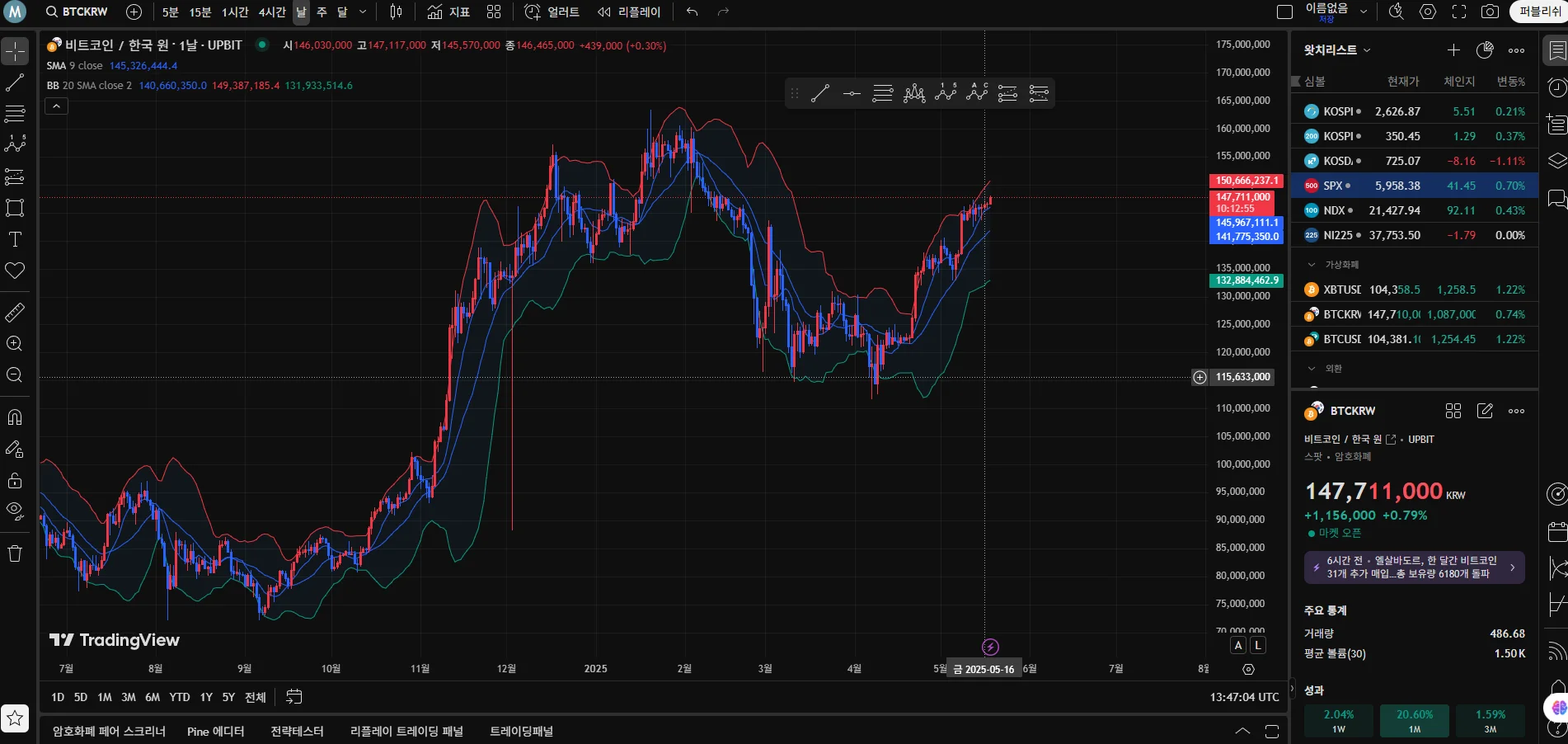Toggle auto scale with the A button
1568x744 pixels.
click(1238, 646)
